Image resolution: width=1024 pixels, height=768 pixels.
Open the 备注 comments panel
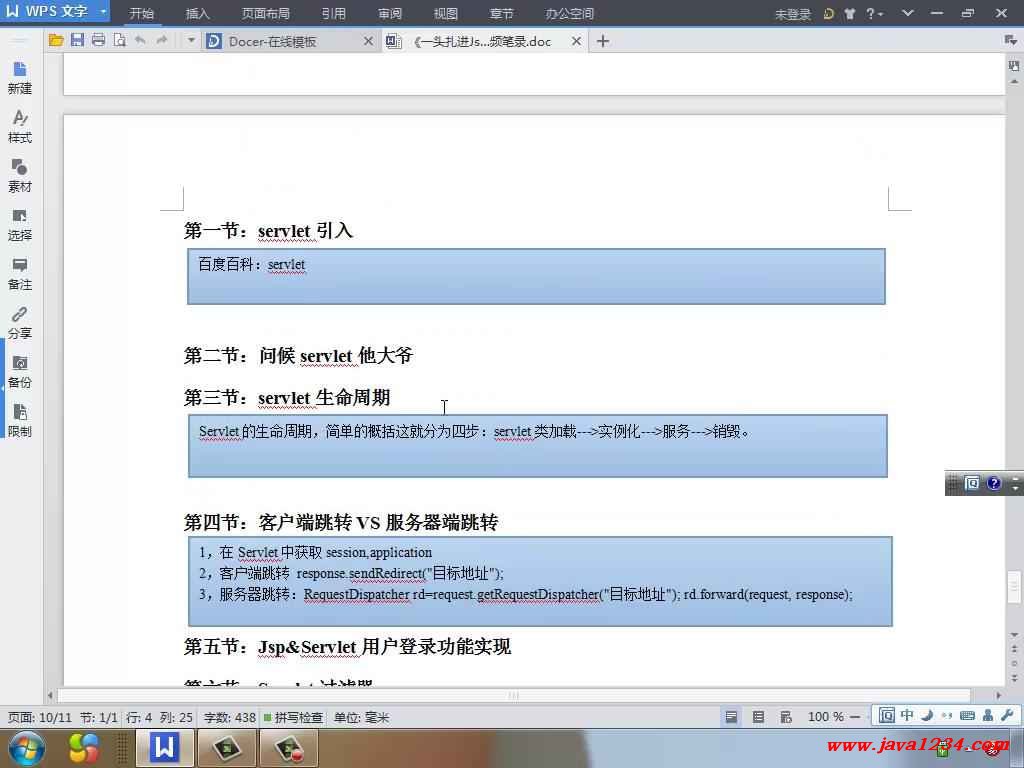coord(20,273)
